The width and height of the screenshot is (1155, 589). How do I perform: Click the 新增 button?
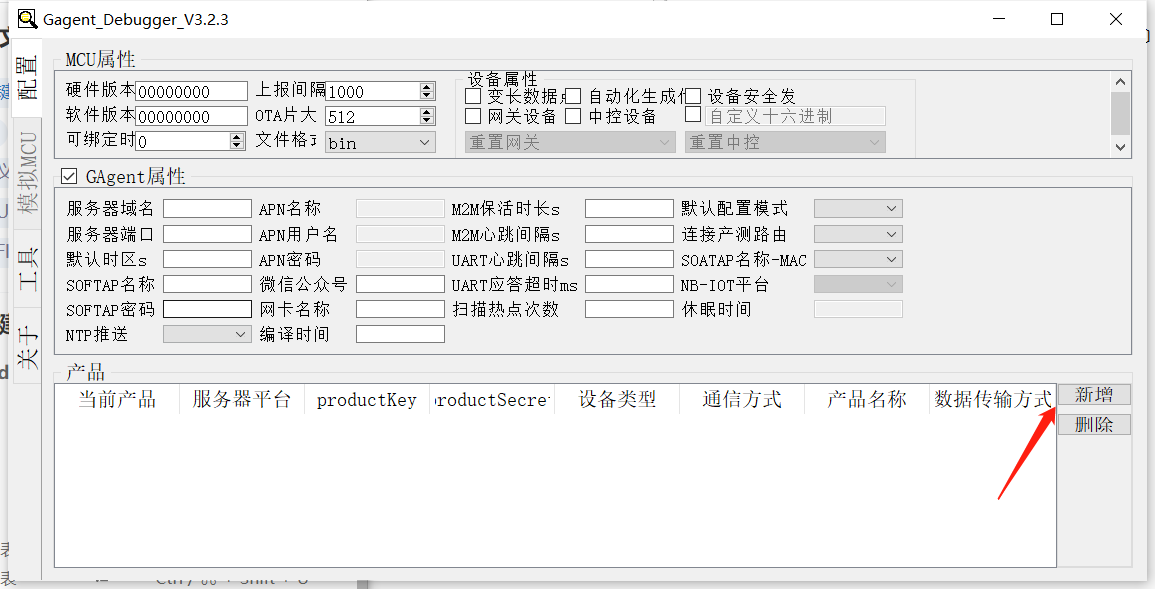1093,393
